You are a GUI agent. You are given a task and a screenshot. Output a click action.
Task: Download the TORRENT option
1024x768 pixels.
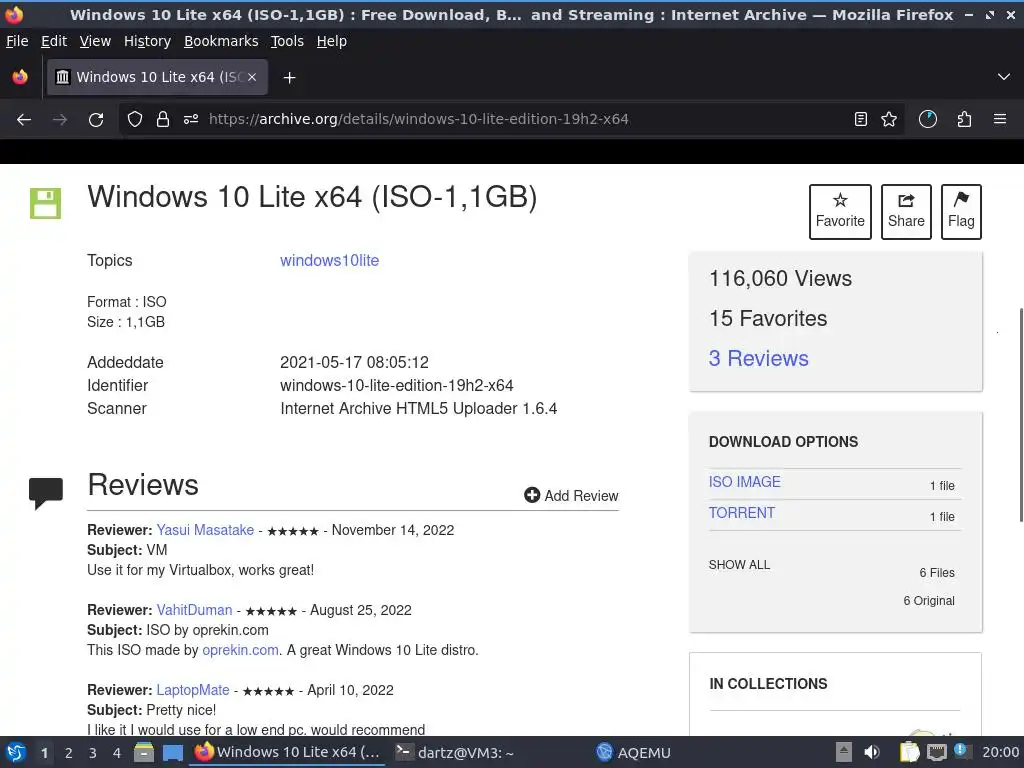point(742,513)
